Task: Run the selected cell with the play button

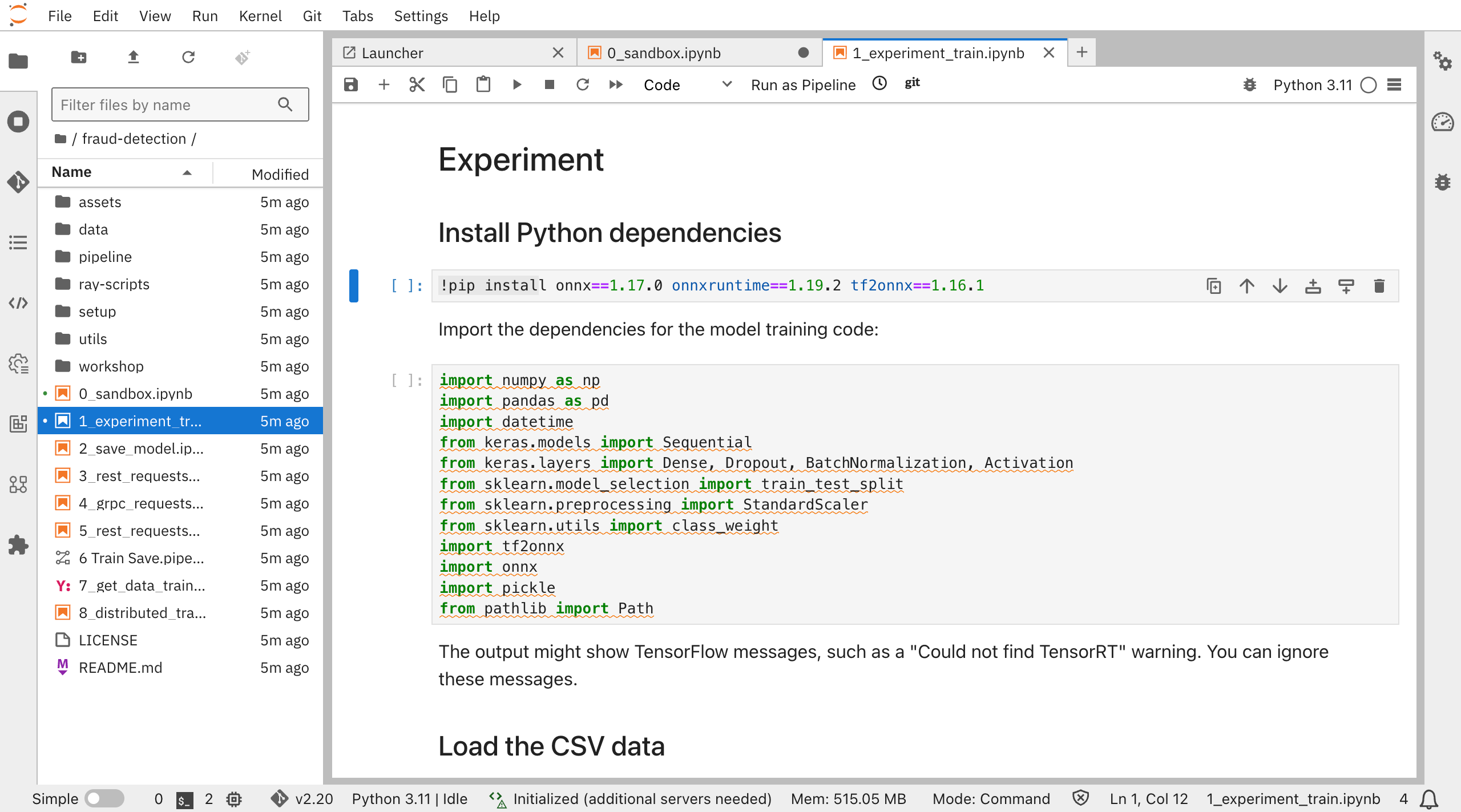Action: [x=516, y=85]
